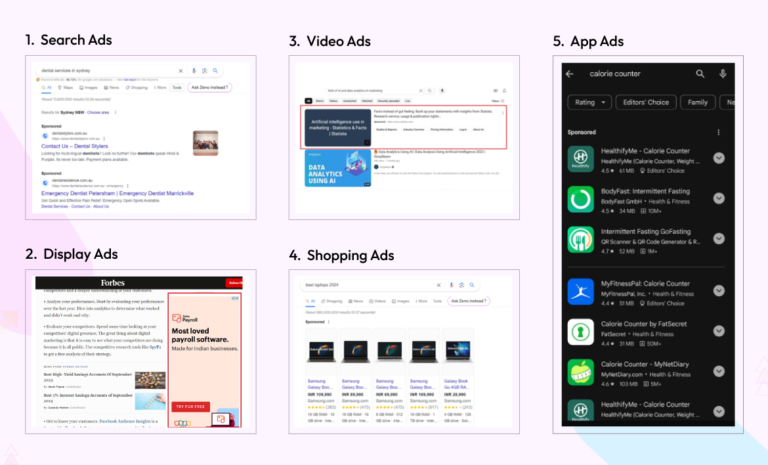The image size is (768, 465).
Task: Open More menu in dental services results
Action: click(160, 88)
